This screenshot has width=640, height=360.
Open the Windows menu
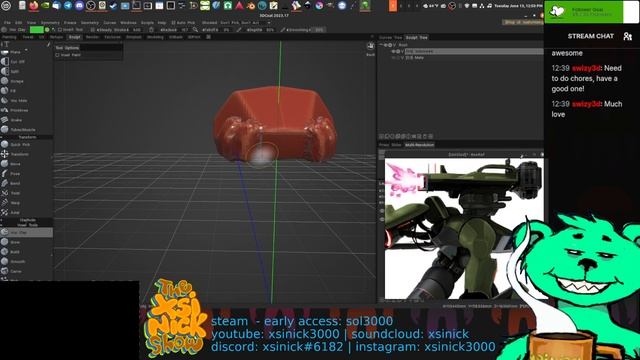(x=128, y=23)
